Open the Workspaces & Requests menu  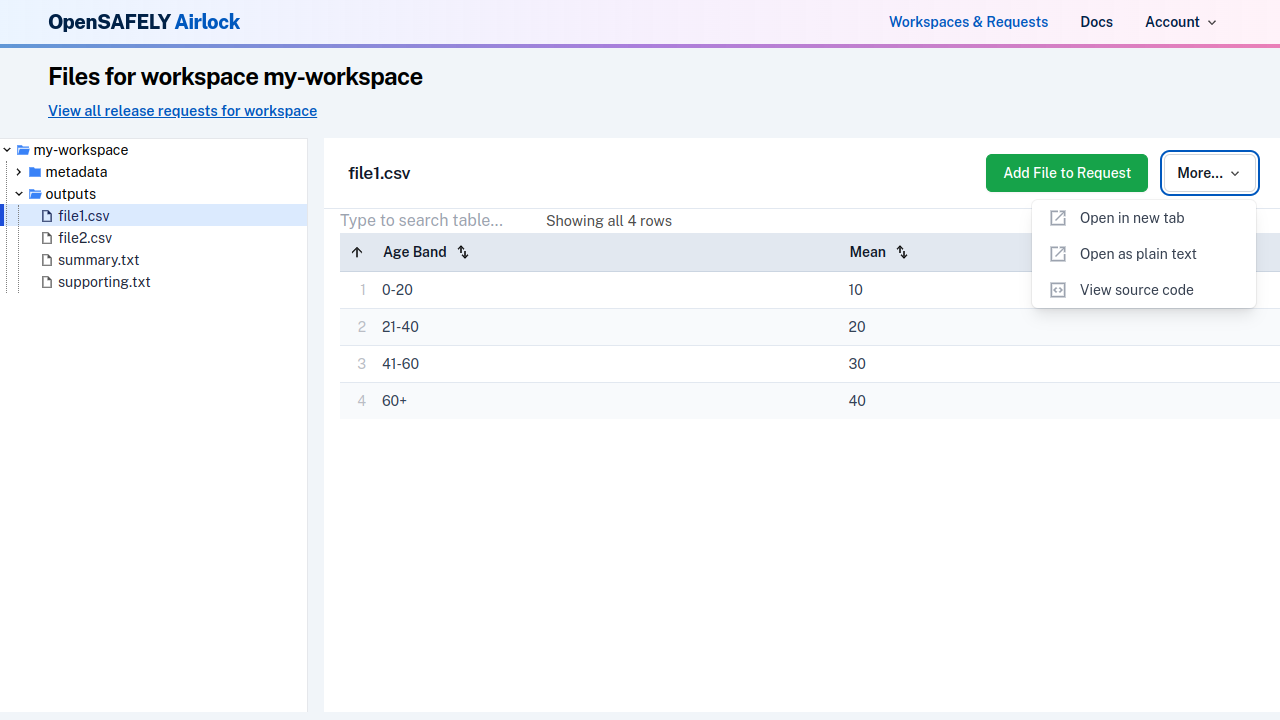968,22
